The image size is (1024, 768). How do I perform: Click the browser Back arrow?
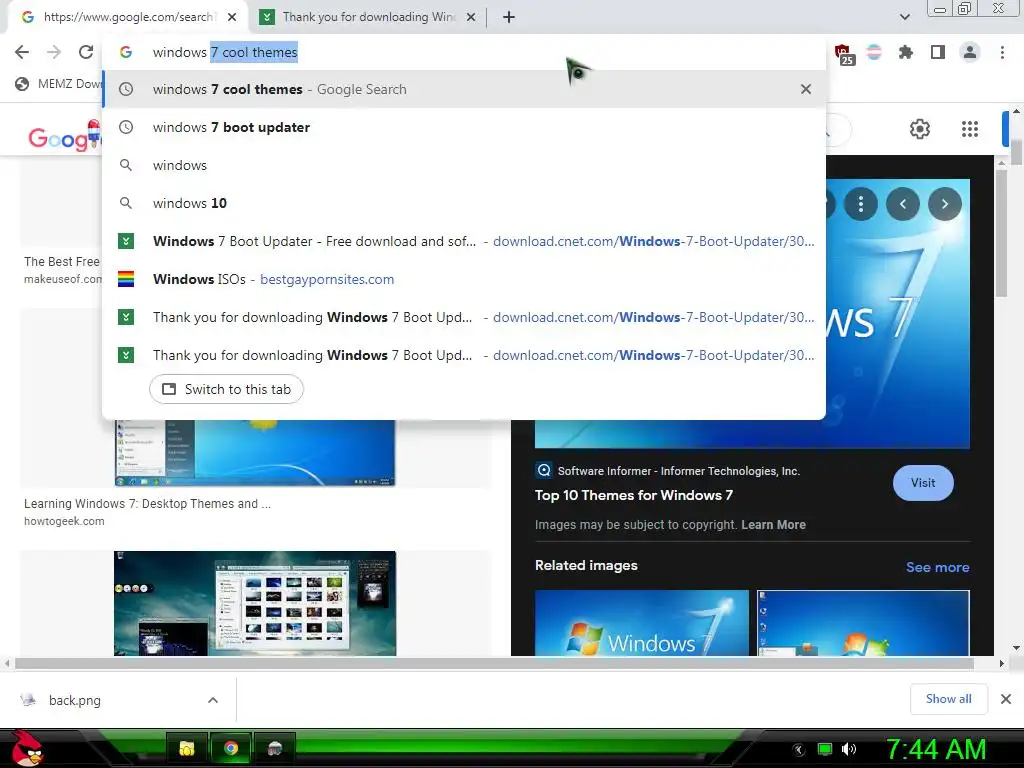coord(22,52)
